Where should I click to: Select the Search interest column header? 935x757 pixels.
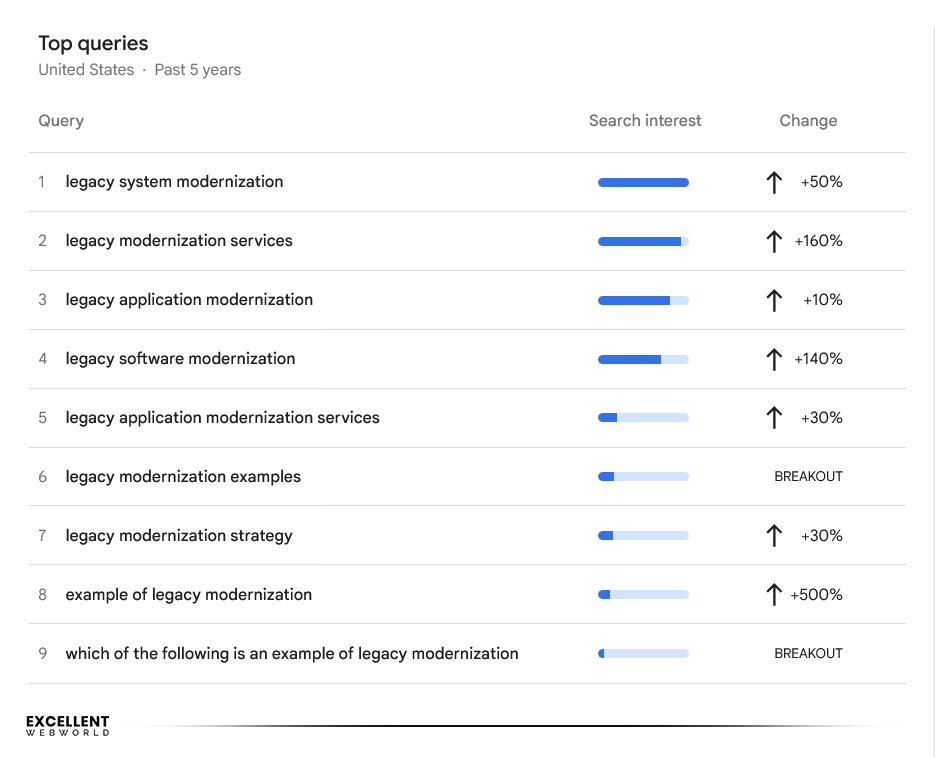pyautogui.click(x=644, y=120)
